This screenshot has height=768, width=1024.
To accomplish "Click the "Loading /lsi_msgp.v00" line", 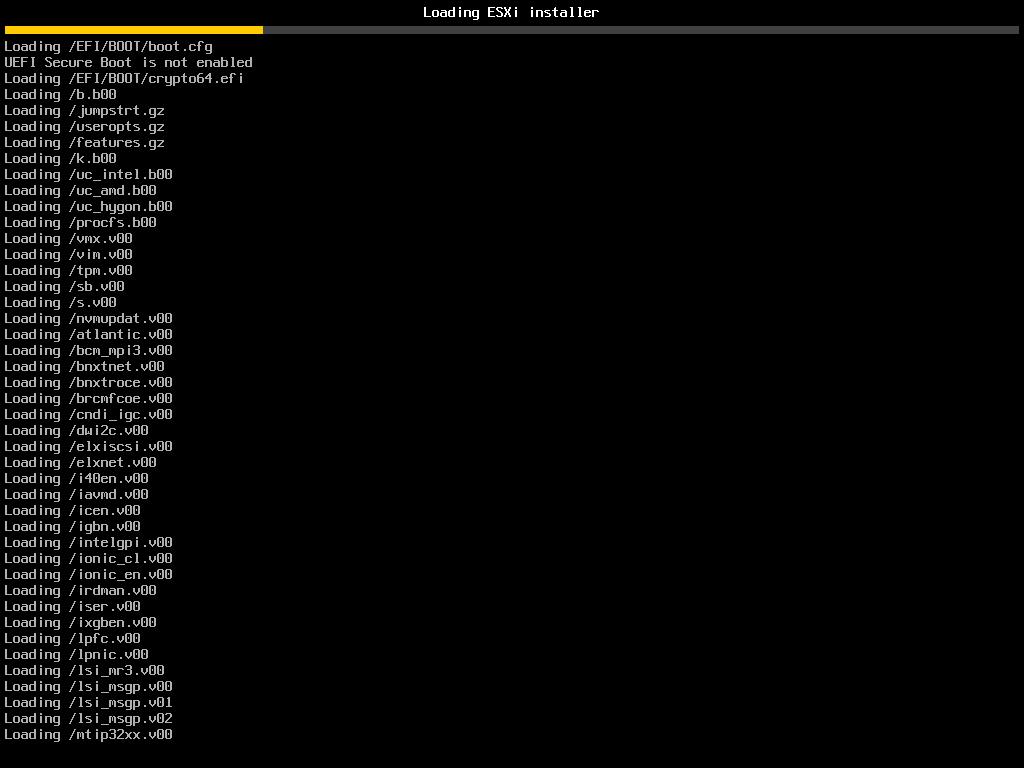I will point(88,686).
